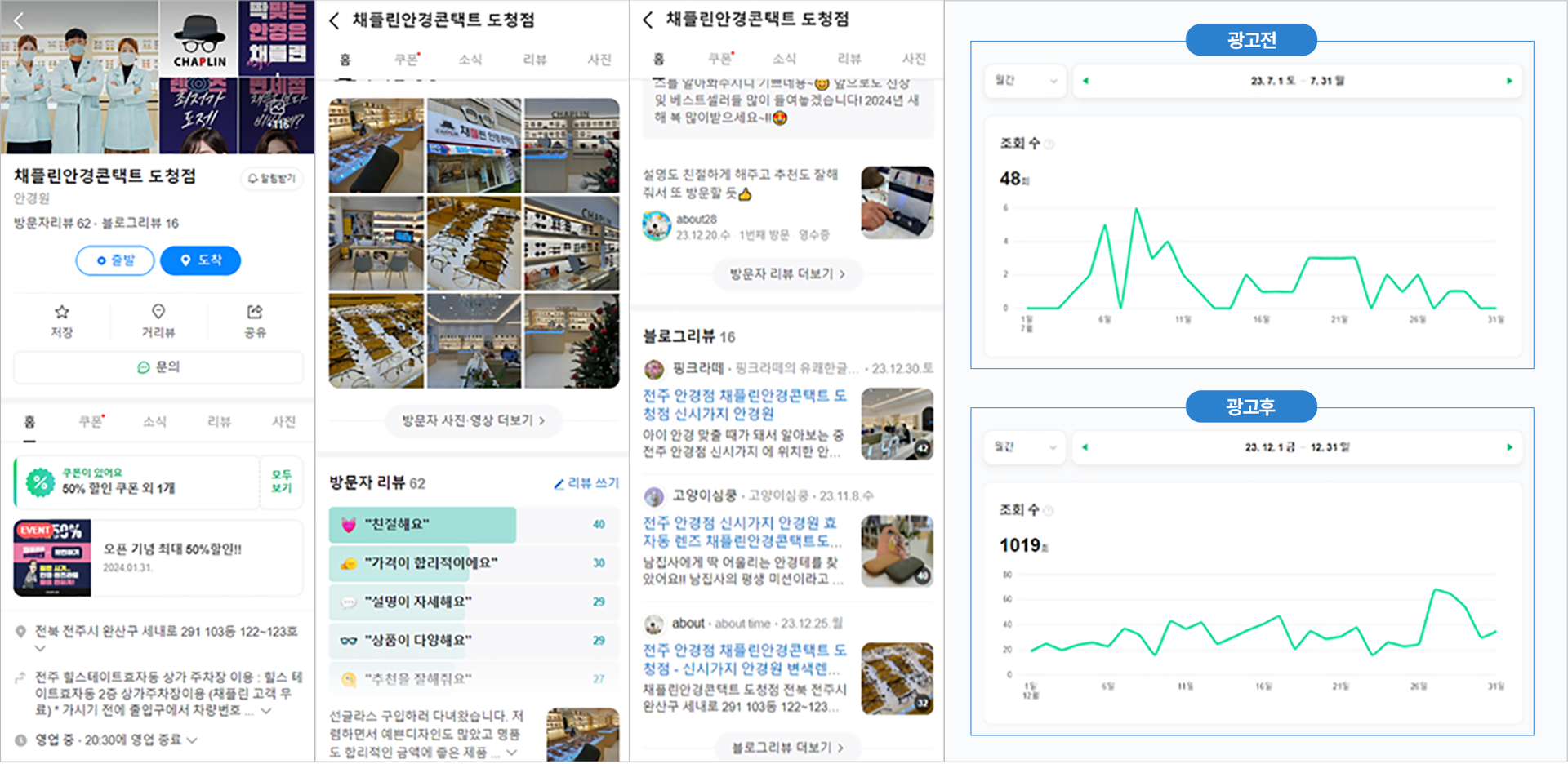Click info icon beside 조회 수 in 광고전

point(1049,144)
